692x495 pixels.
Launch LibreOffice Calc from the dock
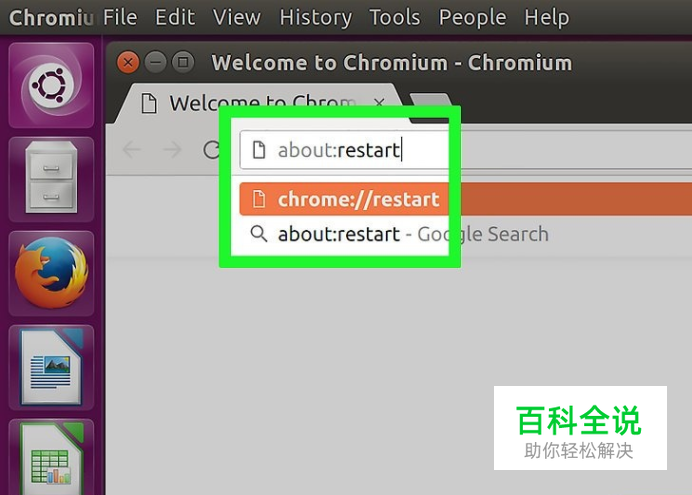coord(51,457)
